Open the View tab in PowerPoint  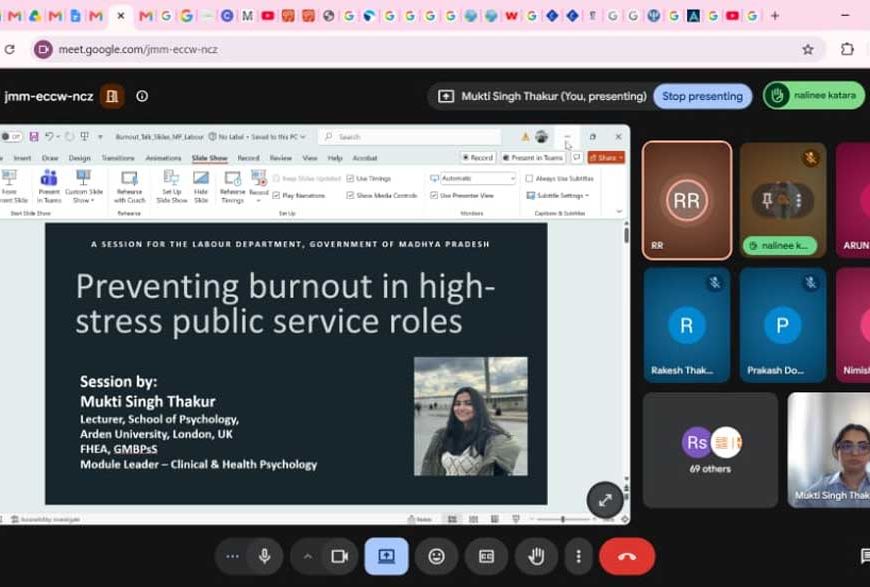[310, 158]
